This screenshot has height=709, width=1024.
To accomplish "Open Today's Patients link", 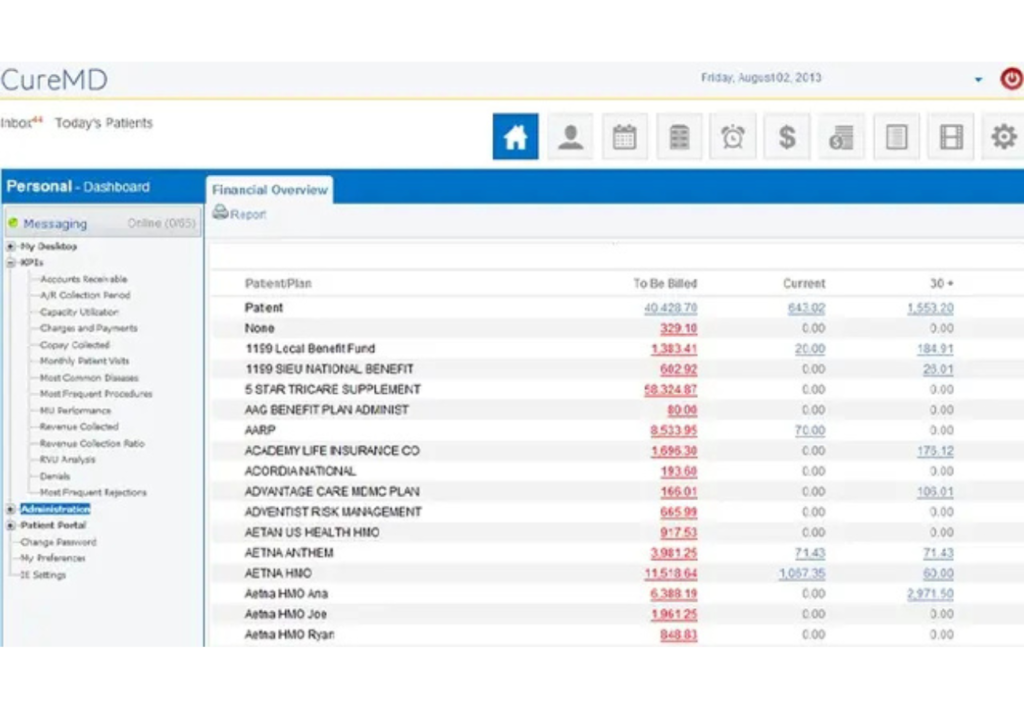I will [x=104, y=123].
